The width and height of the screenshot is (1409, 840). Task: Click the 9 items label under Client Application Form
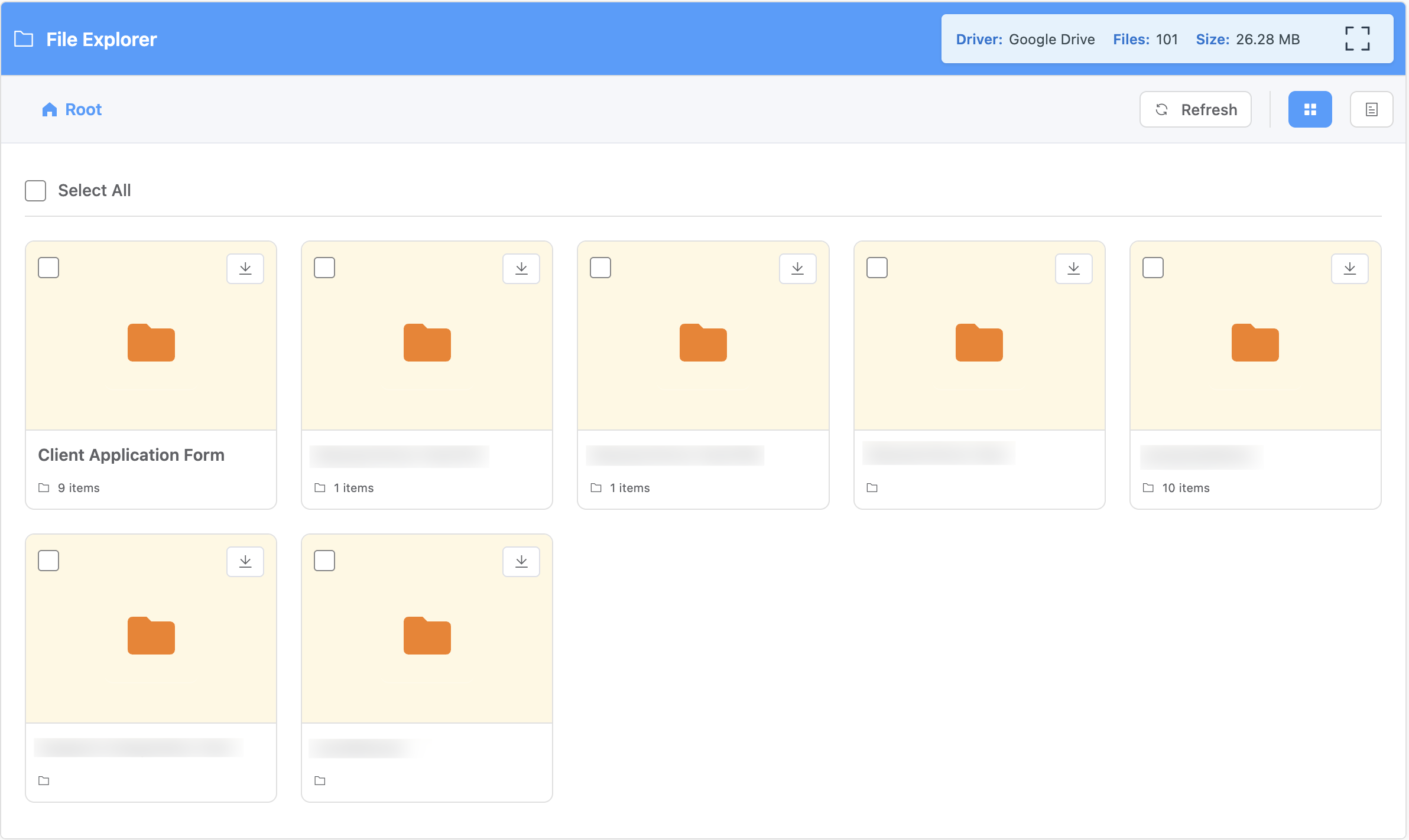point(79,487)
